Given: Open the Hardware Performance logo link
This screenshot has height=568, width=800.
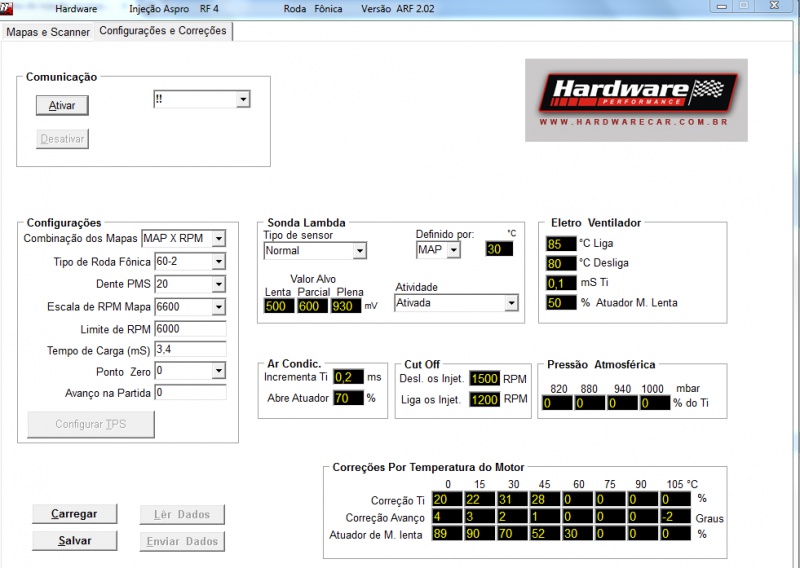Looking at the screenshot, I should coord(636,100).
